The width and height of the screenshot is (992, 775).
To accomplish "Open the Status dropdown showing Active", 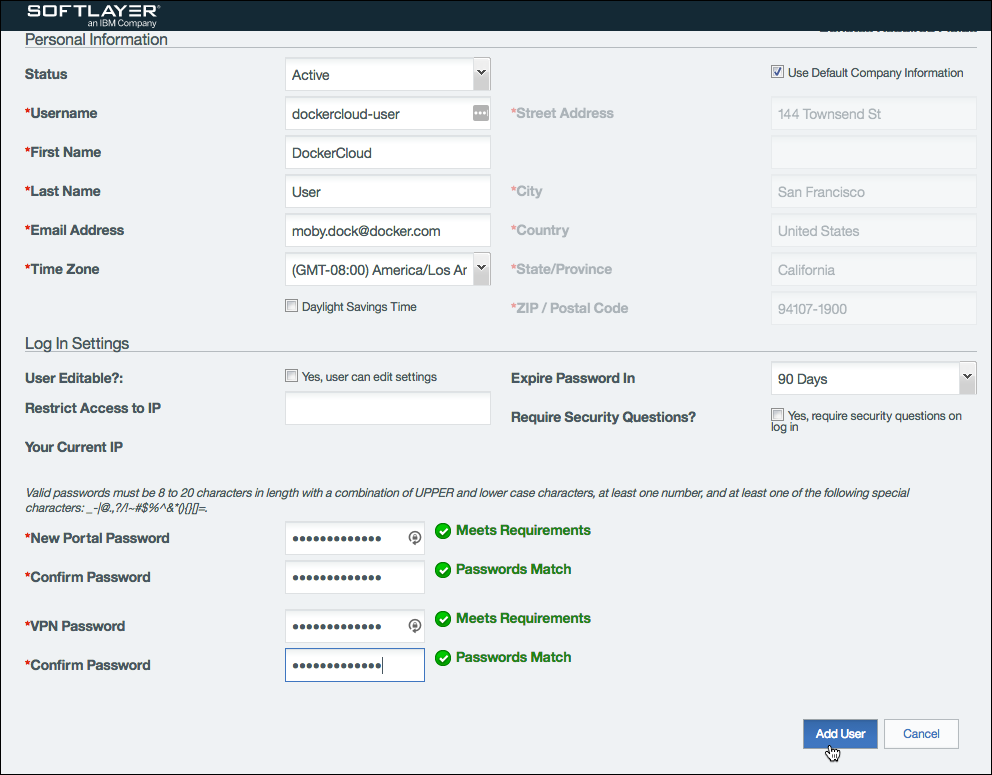I will coord(387,74).
